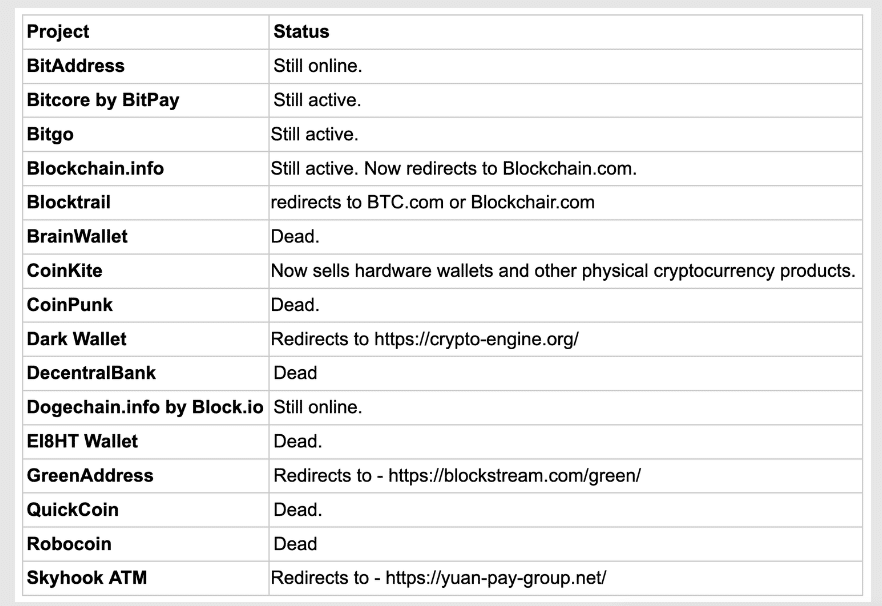Screen dimensions: 882x606
Task: Click the Project column header
Action: (x=58, y=32)
